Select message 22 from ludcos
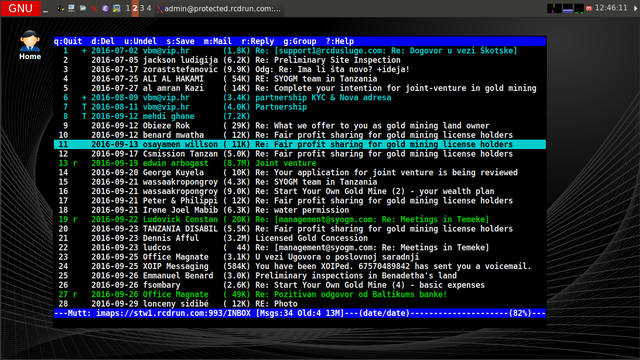The image size is (640, 360). pos(300,248)
